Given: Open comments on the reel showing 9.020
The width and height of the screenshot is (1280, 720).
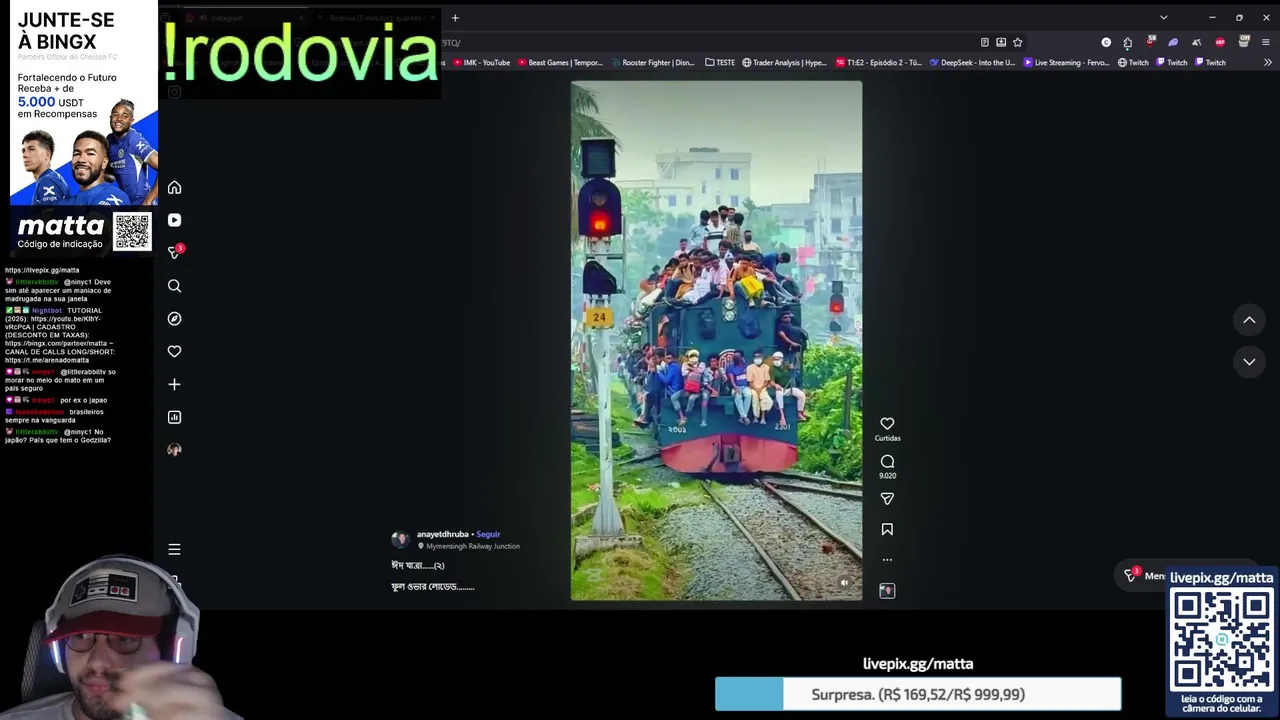Looking at the screenshot, I should [x=887, y=462].
